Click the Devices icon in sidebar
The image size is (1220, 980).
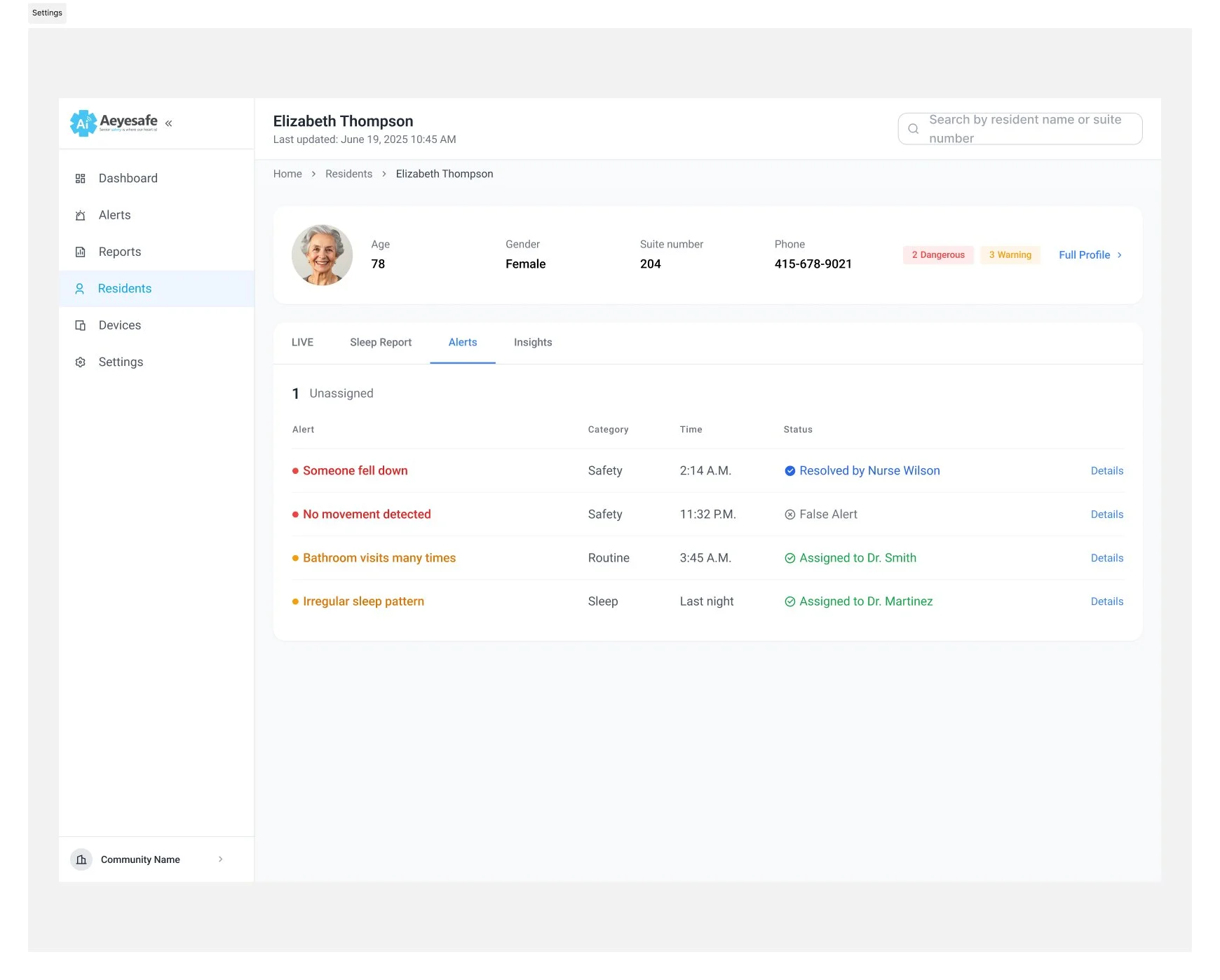point(81,325)
